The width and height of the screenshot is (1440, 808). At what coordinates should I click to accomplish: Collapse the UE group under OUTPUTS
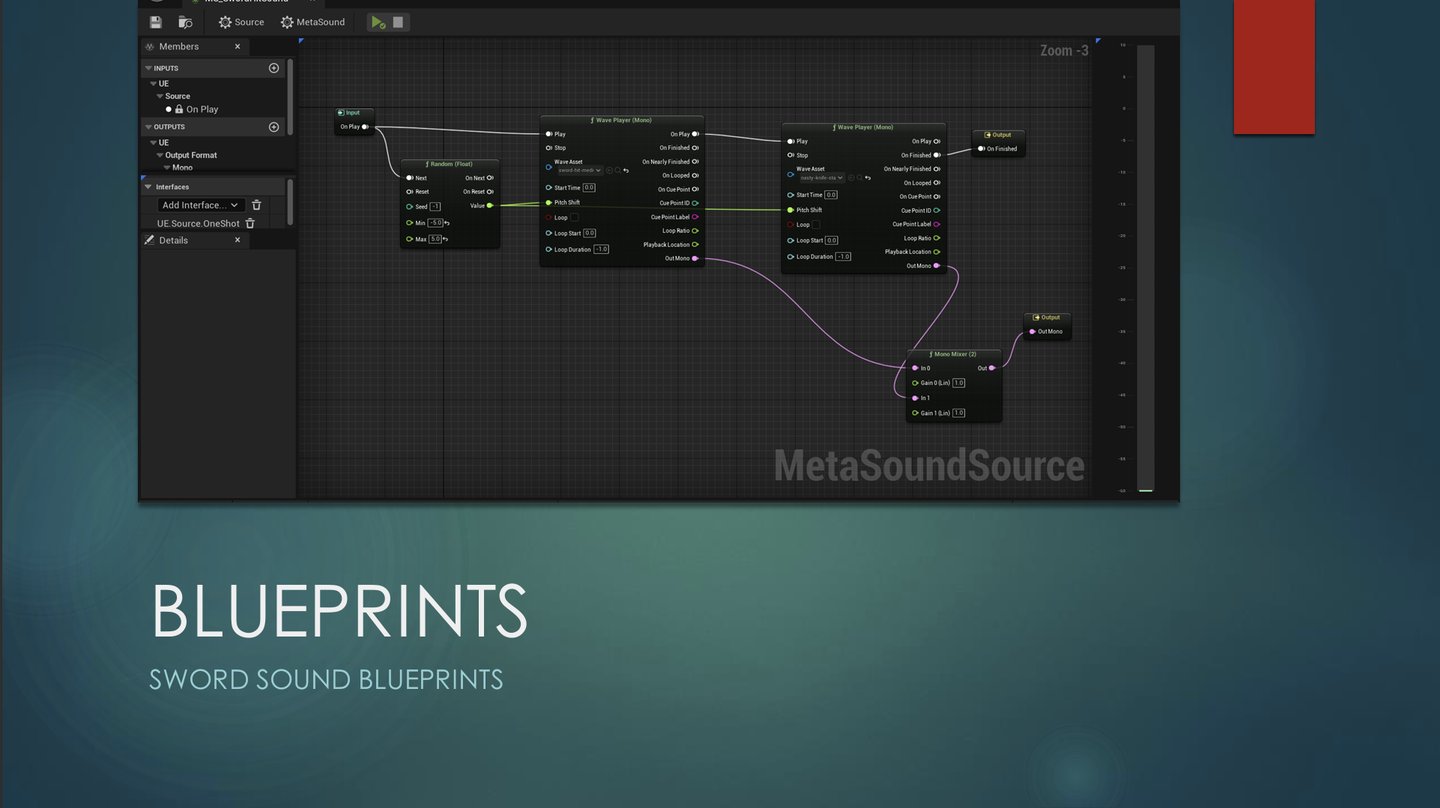(x=152, y=142)
